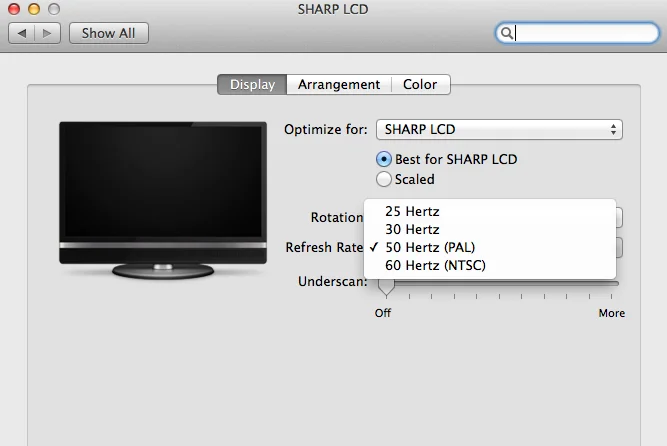667x446 pixels.
Task: Click the yellow minimize window button
Action: tap(34, 9)
